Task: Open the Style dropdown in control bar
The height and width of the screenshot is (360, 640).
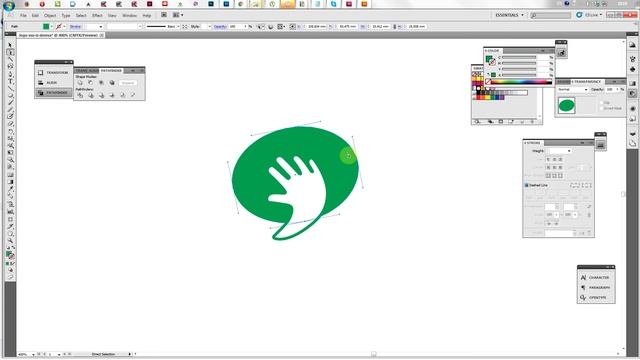Action: 209,27
